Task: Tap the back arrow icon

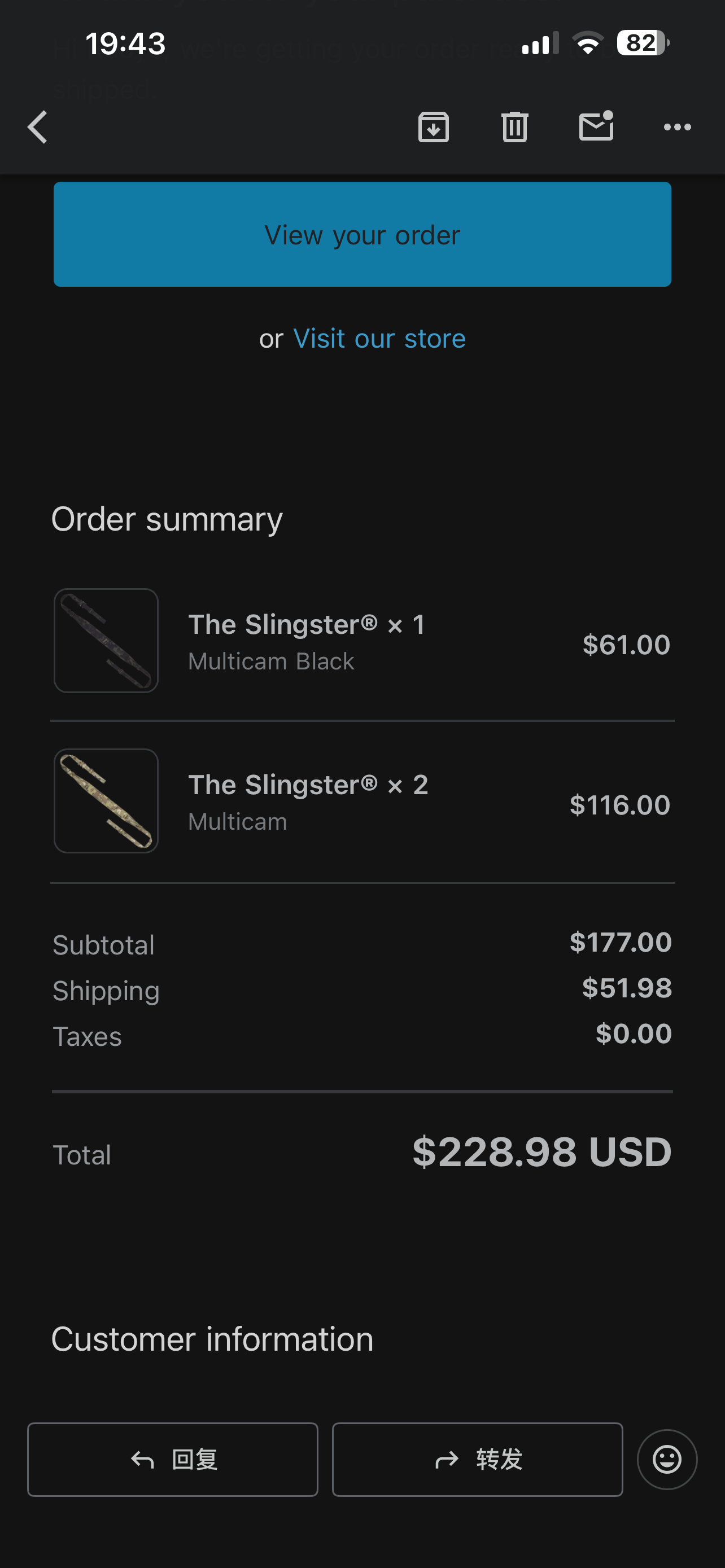Action: (38, 127)
